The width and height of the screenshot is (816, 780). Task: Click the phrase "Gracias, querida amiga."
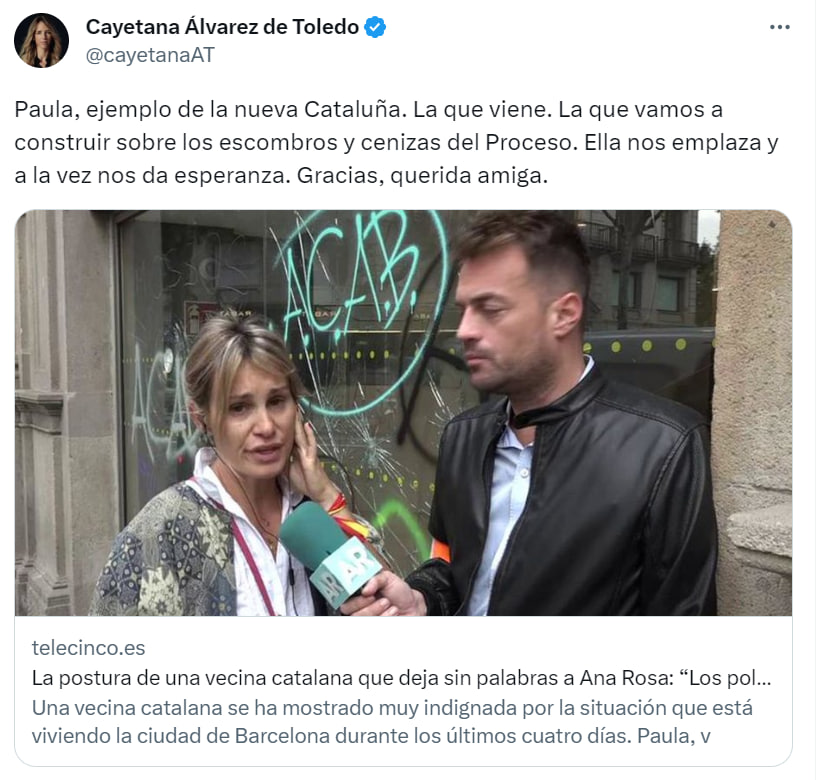[x=422, y=176]
